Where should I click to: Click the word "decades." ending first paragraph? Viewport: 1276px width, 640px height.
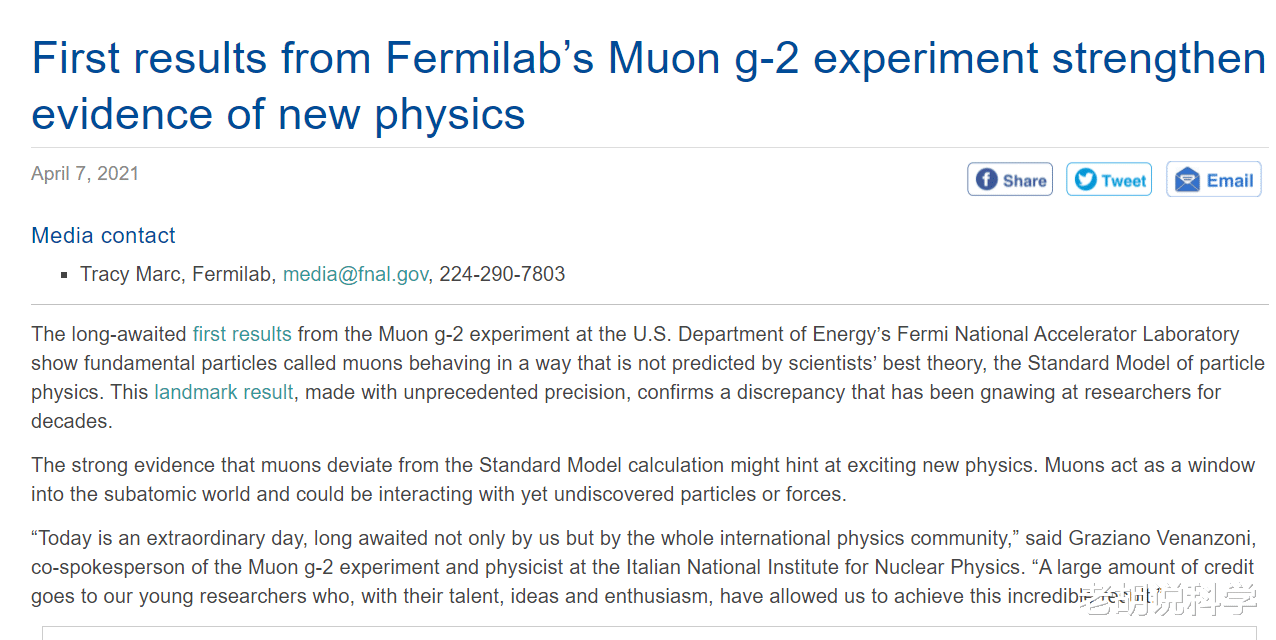click(72, 421)
